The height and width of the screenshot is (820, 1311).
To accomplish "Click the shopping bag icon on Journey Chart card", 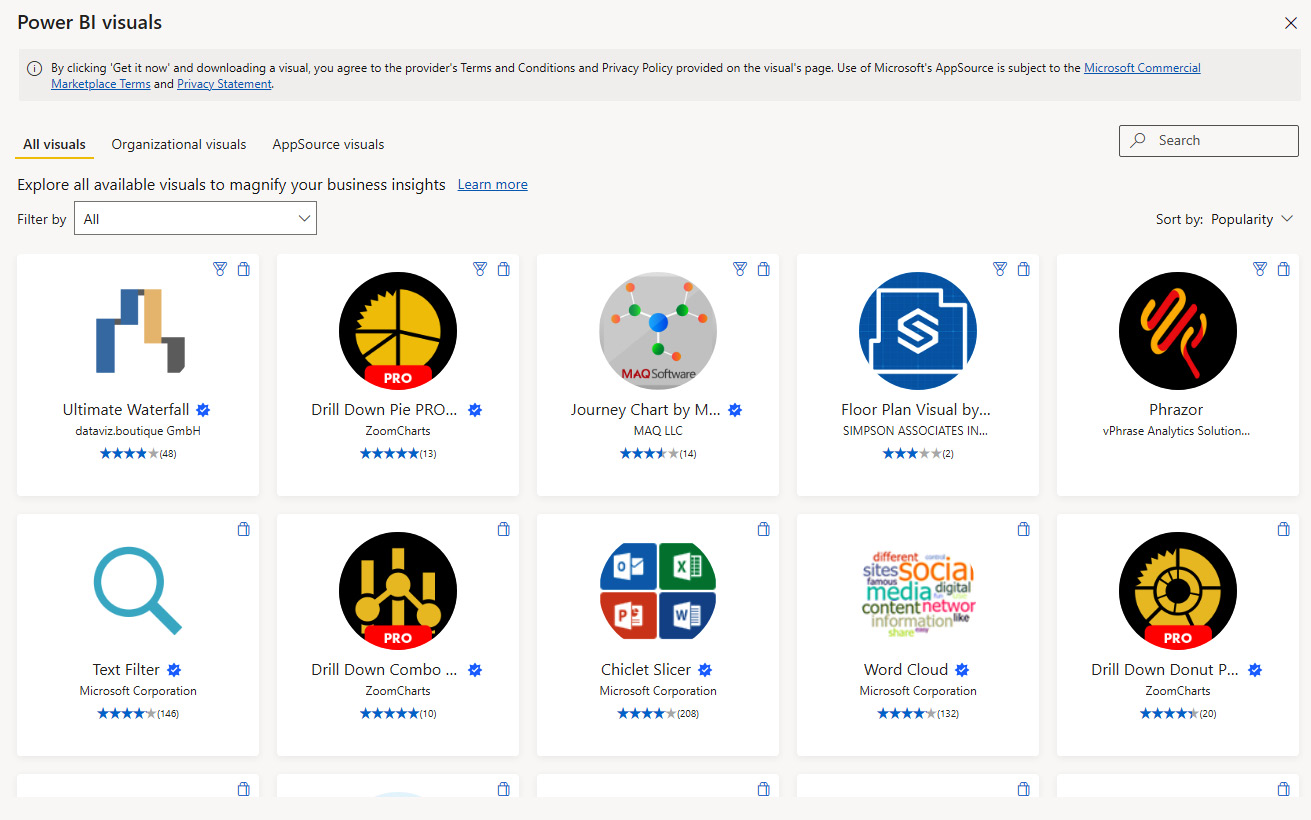I will point(764,269).
